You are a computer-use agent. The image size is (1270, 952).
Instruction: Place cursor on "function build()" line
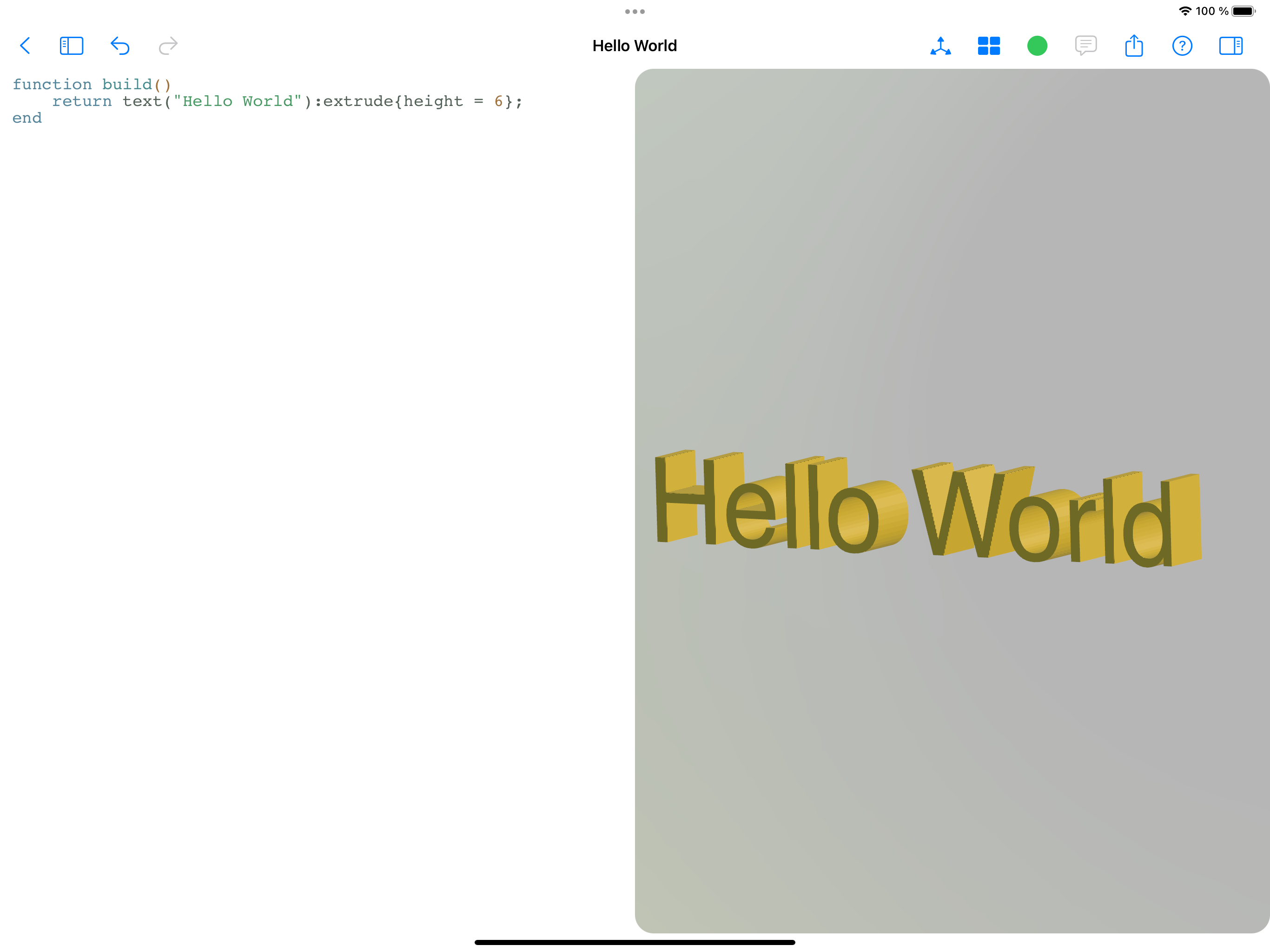coord(92,85)
